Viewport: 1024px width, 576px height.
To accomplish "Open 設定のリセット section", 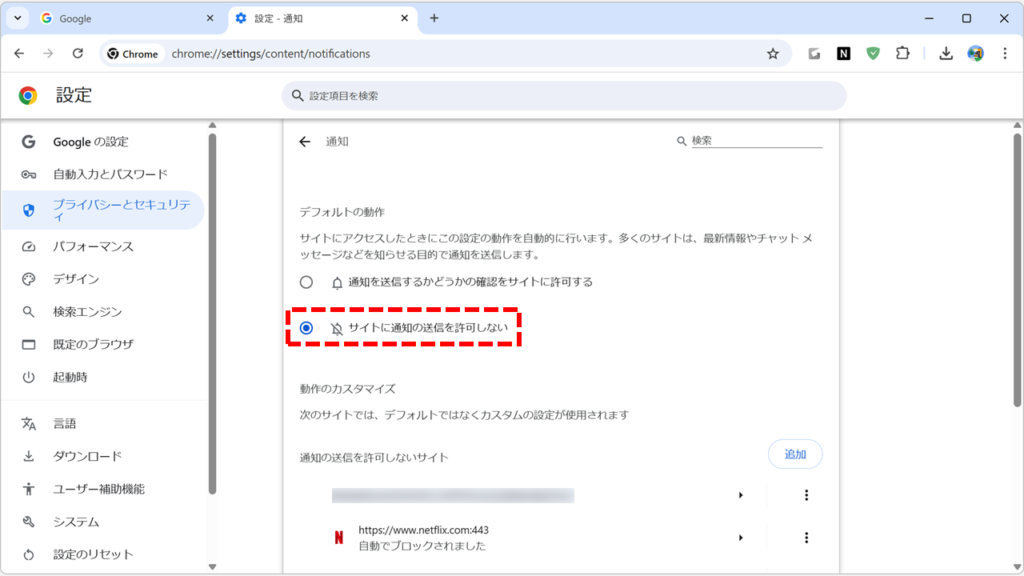I will (103, 554).
